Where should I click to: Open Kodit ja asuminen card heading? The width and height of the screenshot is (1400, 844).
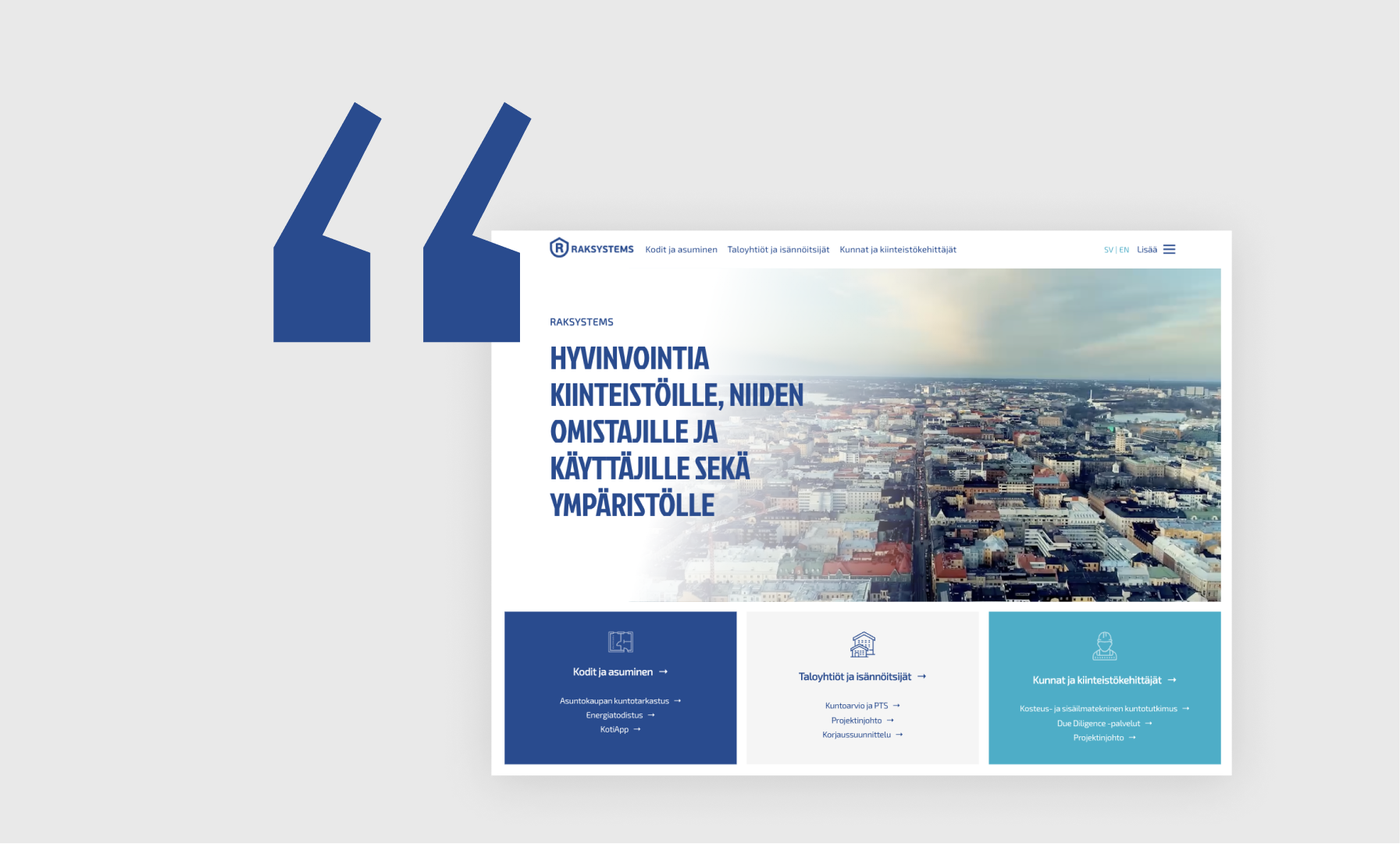pos(620,672)
